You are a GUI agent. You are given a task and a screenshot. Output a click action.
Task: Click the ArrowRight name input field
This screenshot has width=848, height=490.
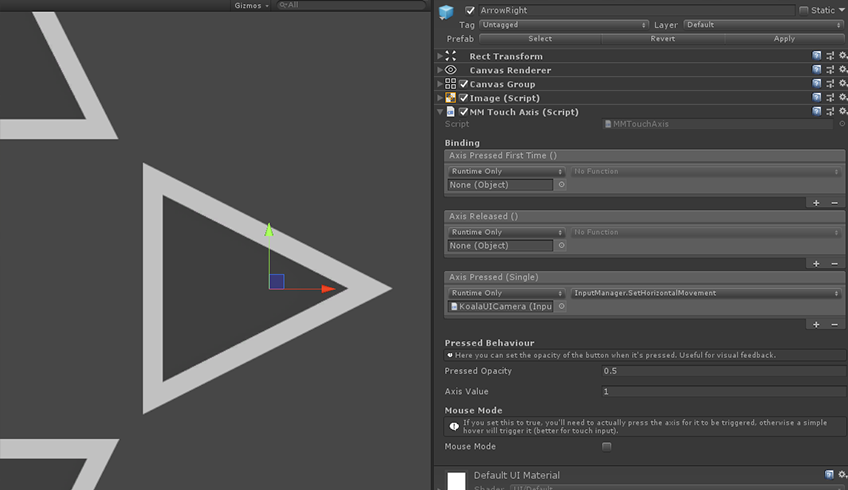[x=637, y=10]
